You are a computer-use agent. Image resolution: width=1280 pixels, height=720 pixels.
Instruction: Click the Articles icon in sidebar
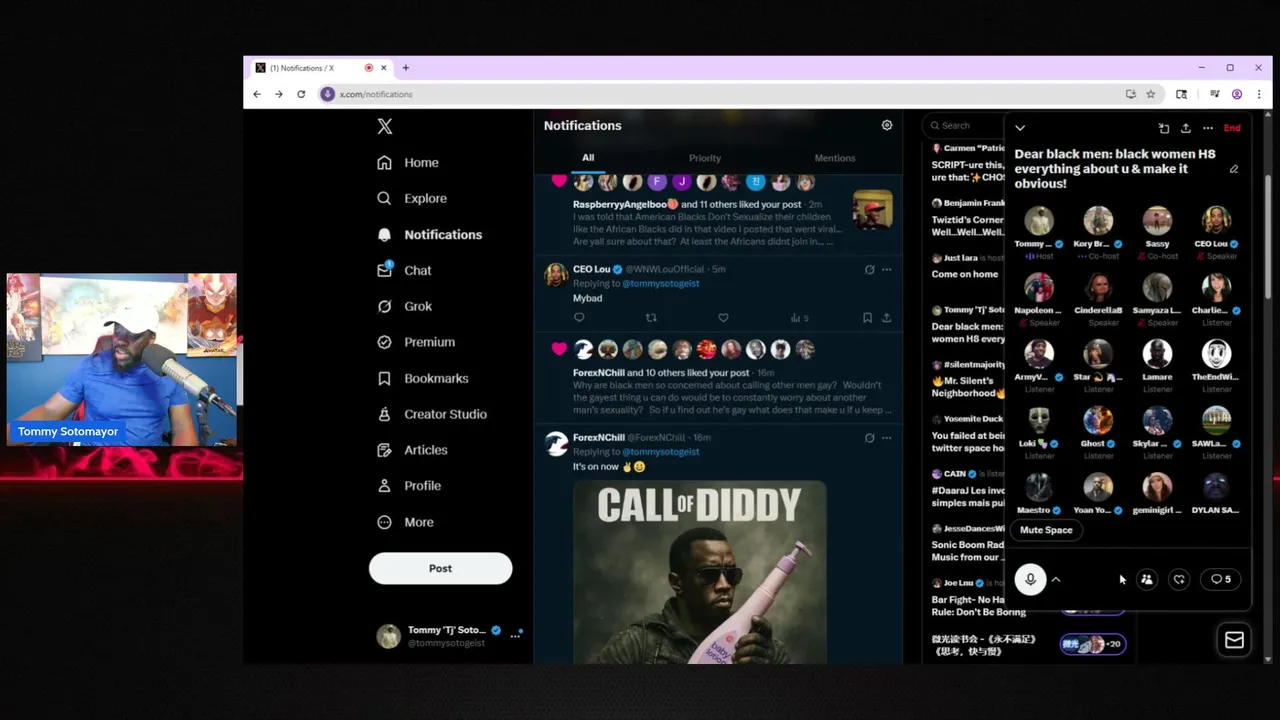385,450
